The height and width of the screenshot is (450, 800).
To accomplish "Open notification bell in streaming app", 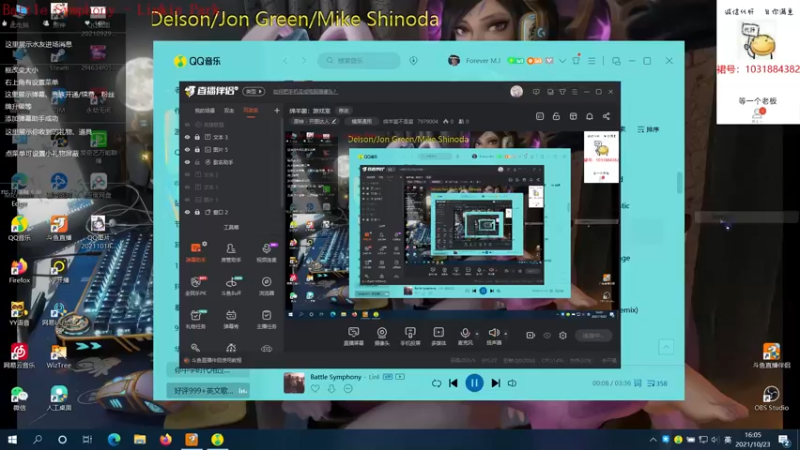I will (589, 116).
